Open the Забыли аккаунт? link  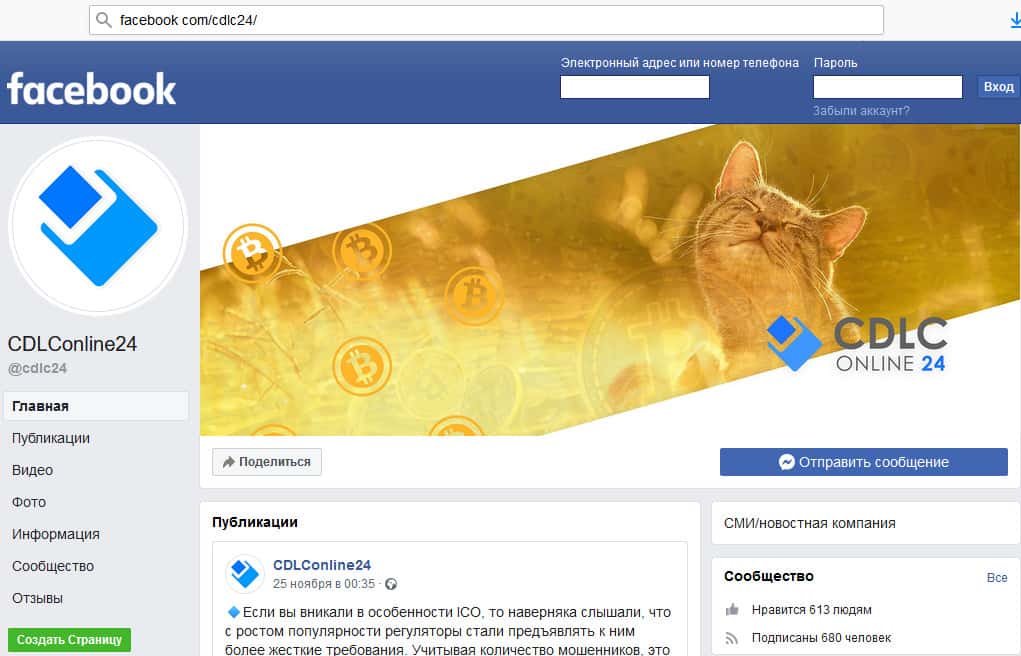click(x=861, y=111)
